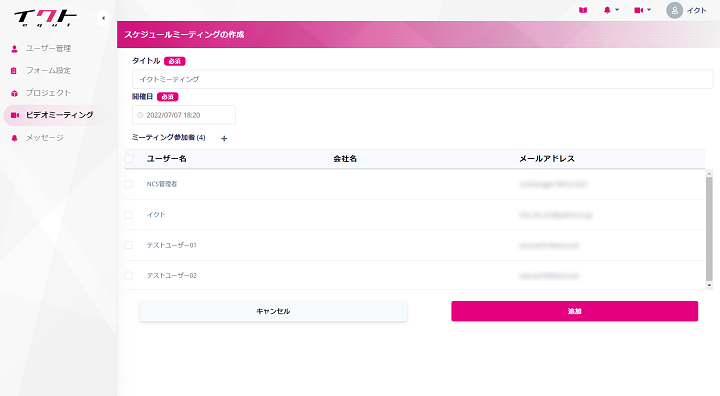The width and height of the screenshot is (720, 396).
Task: Check the テストユーザー01 row checkbox
Action: tap(129, 245)
